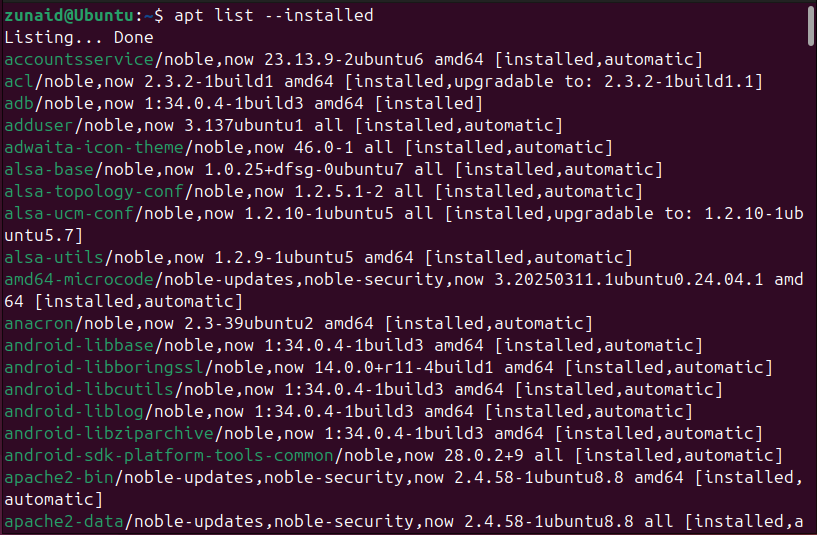Viewport: 817px width, 535px height.
Task: Click the 'Listing... Done' output line
Action: coord(79,38)
